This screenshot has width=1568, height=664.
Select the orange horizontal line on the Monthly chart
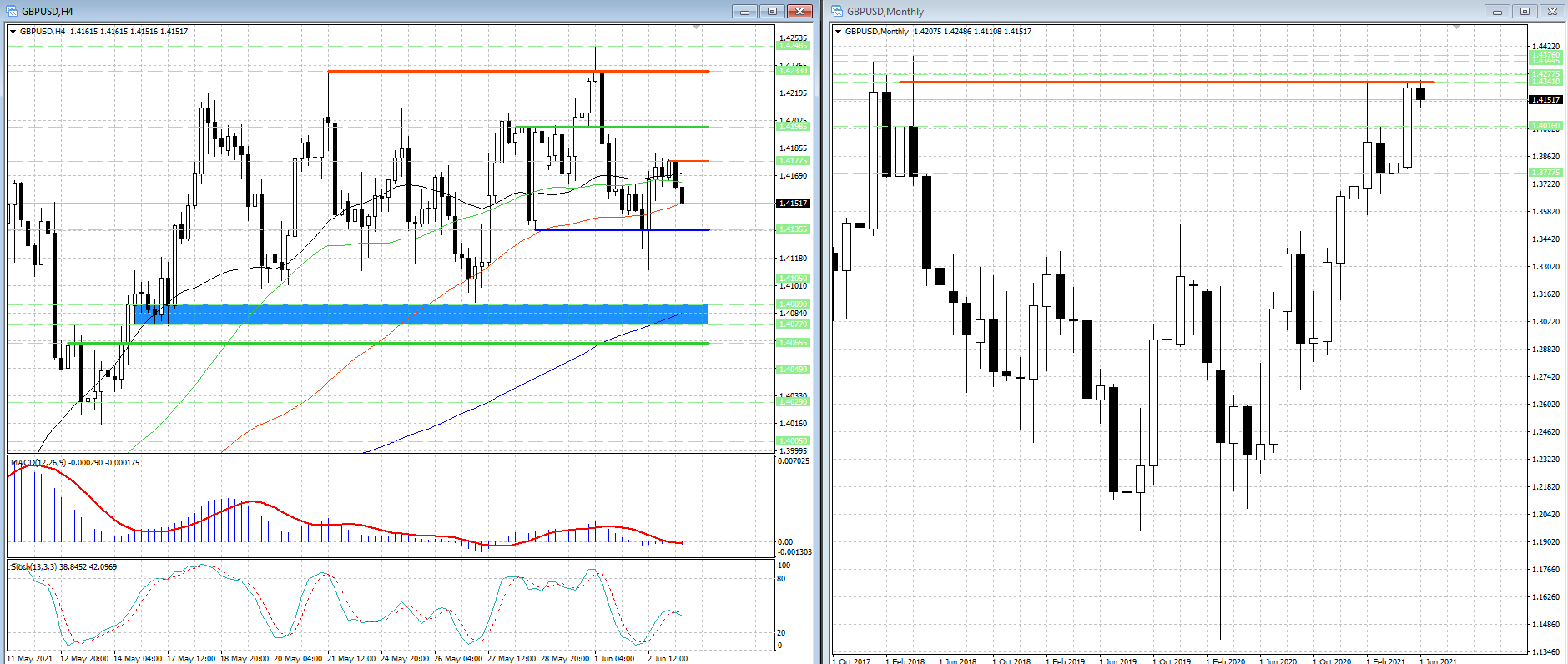tap(1167, 82)
